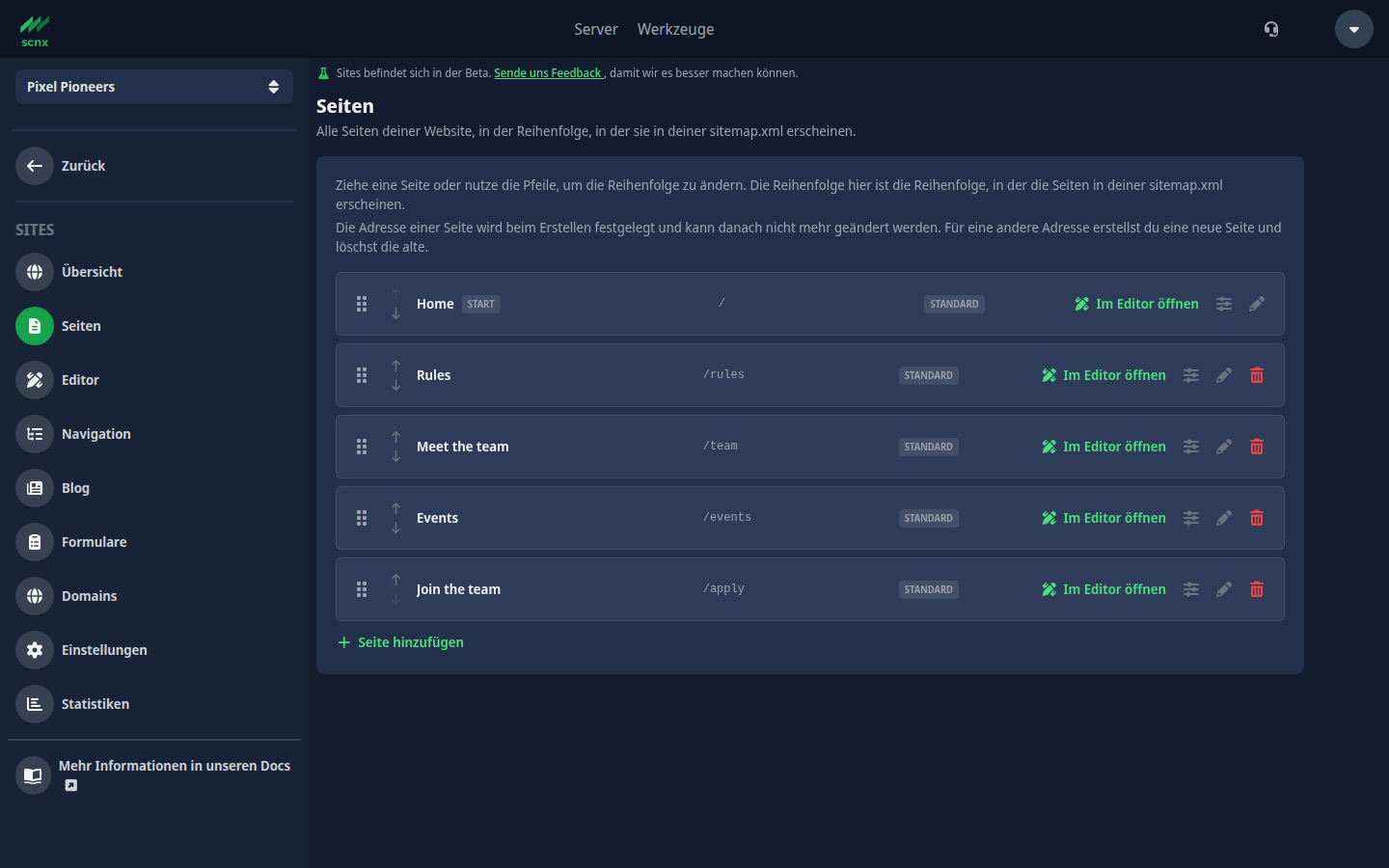1389x868 pixels.
Task: Edit the Meet the team page
Action: pyautogui.click(x=1224, y=447)
